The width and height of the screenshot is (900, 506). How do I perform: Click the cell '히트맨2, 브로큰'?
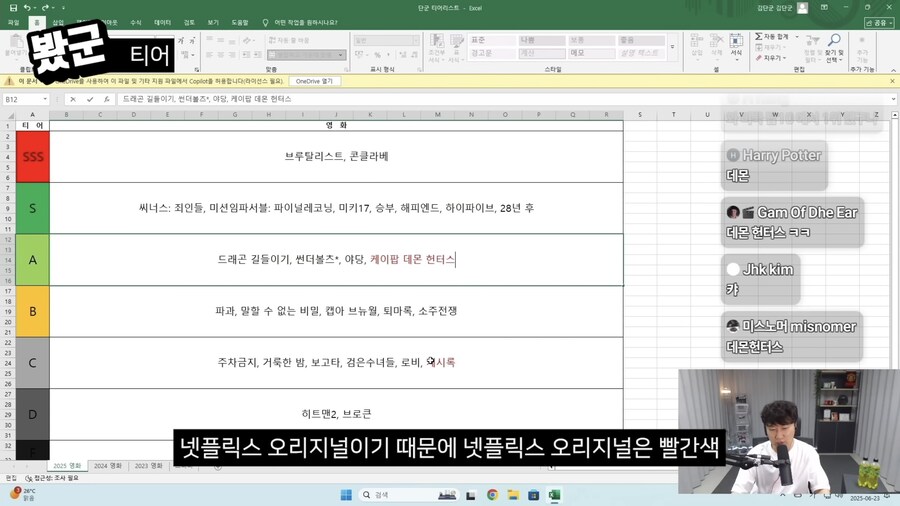(x=336, y=414)
